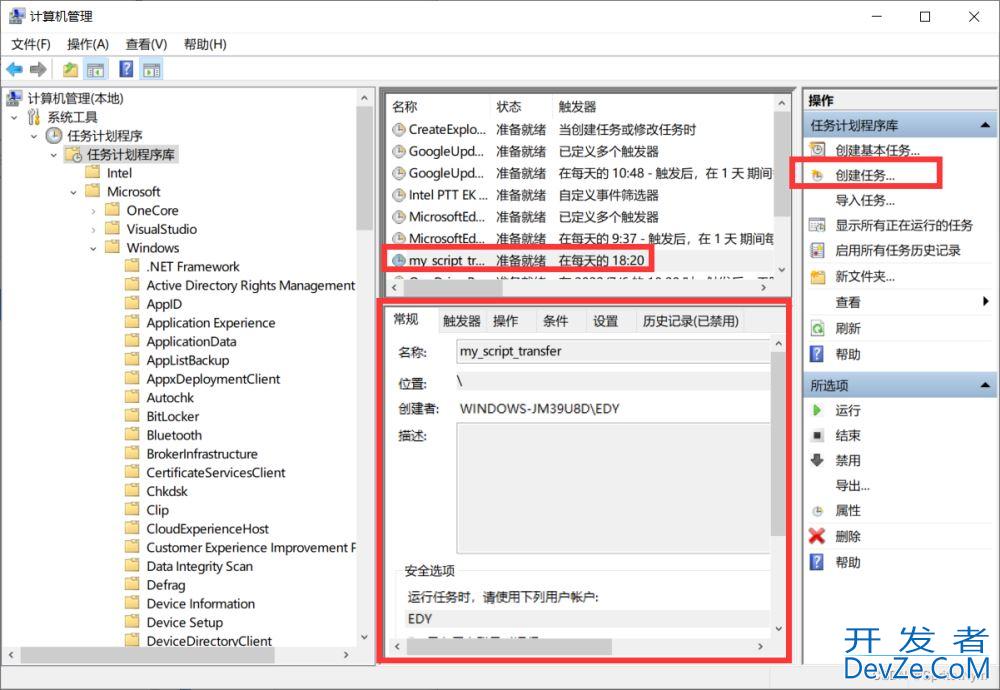Click the 帮助 icon below 刷新
The width and height of the screenshot is (1000, 690).
pyautogui.click(x=817, y=354)
